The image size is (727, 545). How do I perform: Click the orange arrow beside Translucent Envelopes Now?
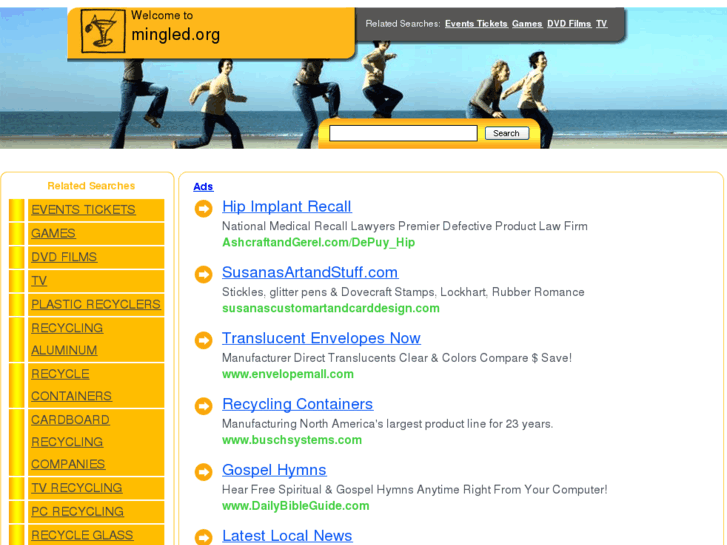pos(203,340)
